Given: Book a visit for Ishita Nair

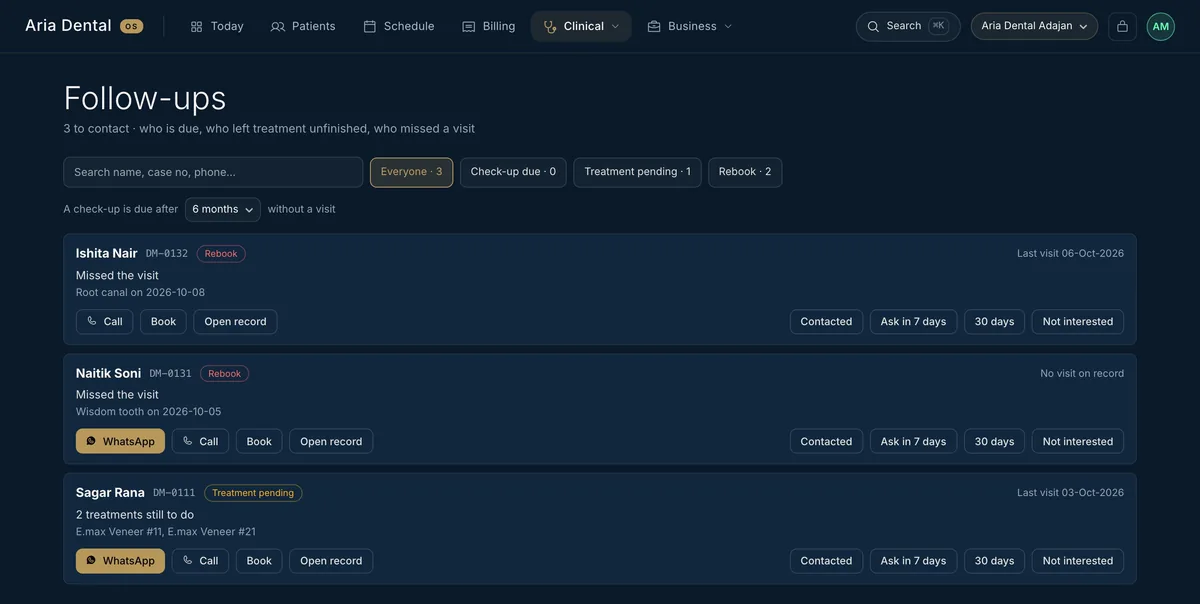Looking at the screenshot, I should click(163, 322).
